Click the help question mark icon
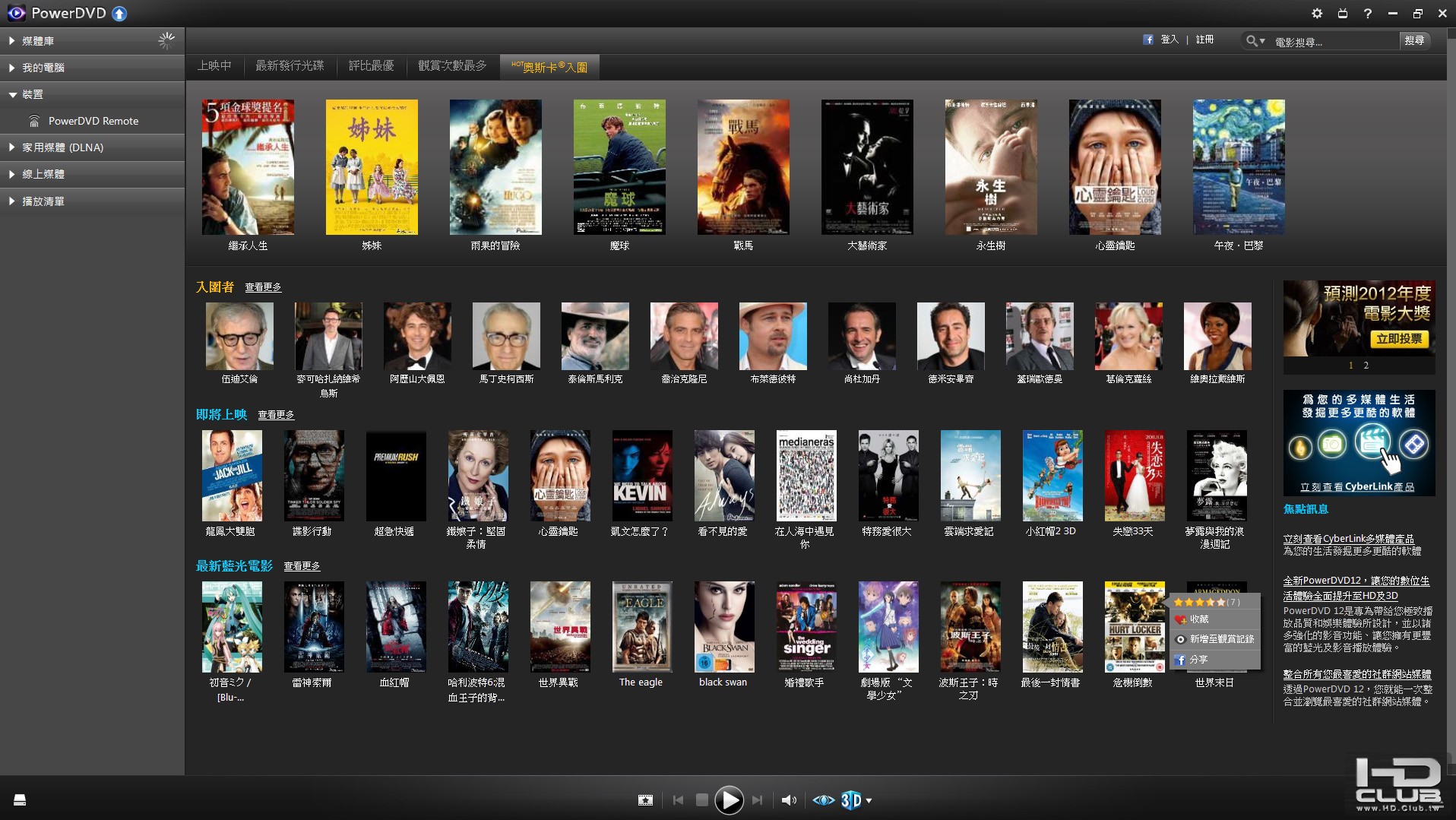The image size is (1456, 820). point(1367,14)
